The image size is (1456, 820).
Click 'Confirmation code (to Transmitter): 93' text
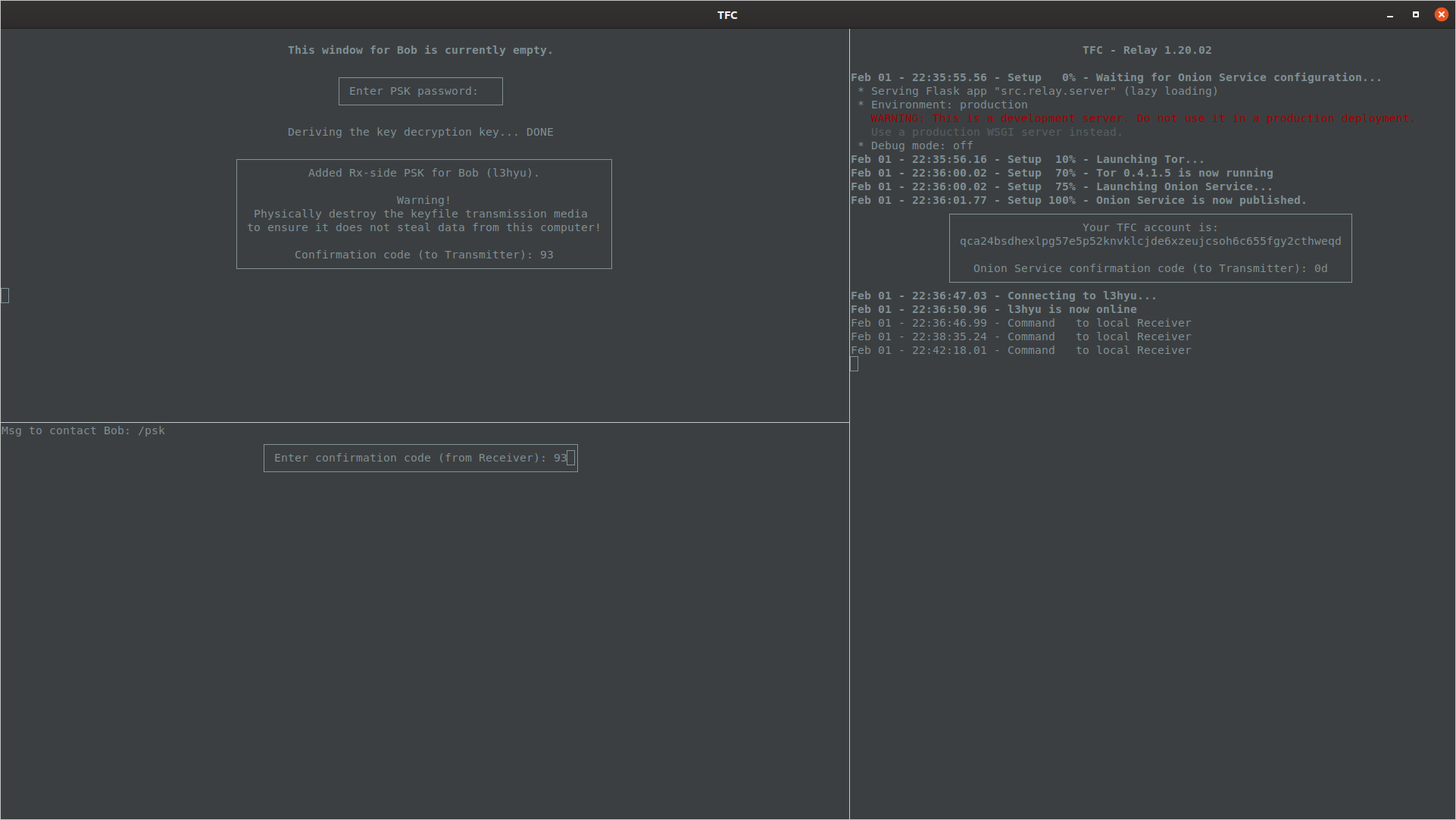point(423,255)
